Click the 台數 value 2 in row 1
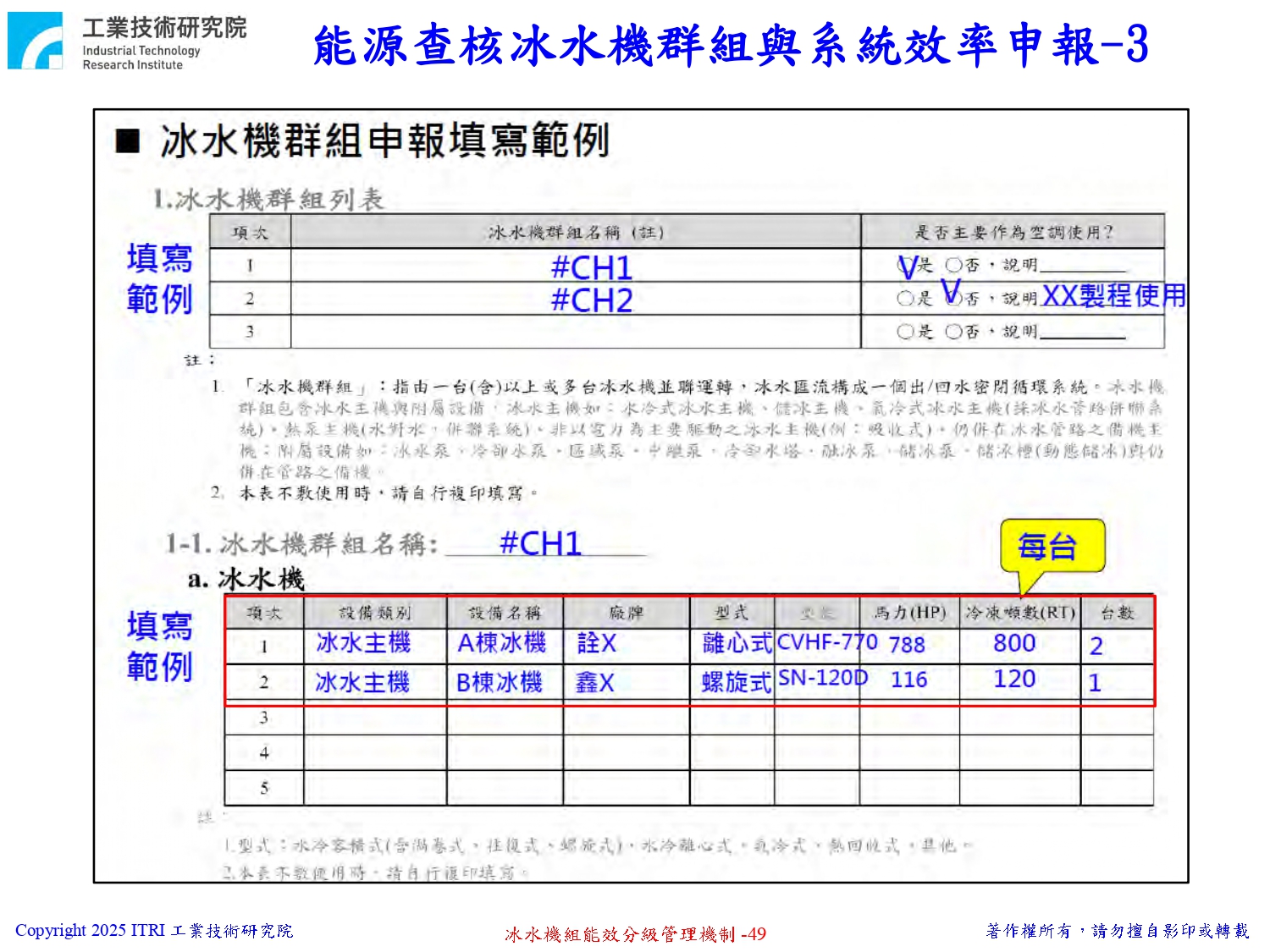The width and height of the screenshot is (1270, 952). 1096,647
